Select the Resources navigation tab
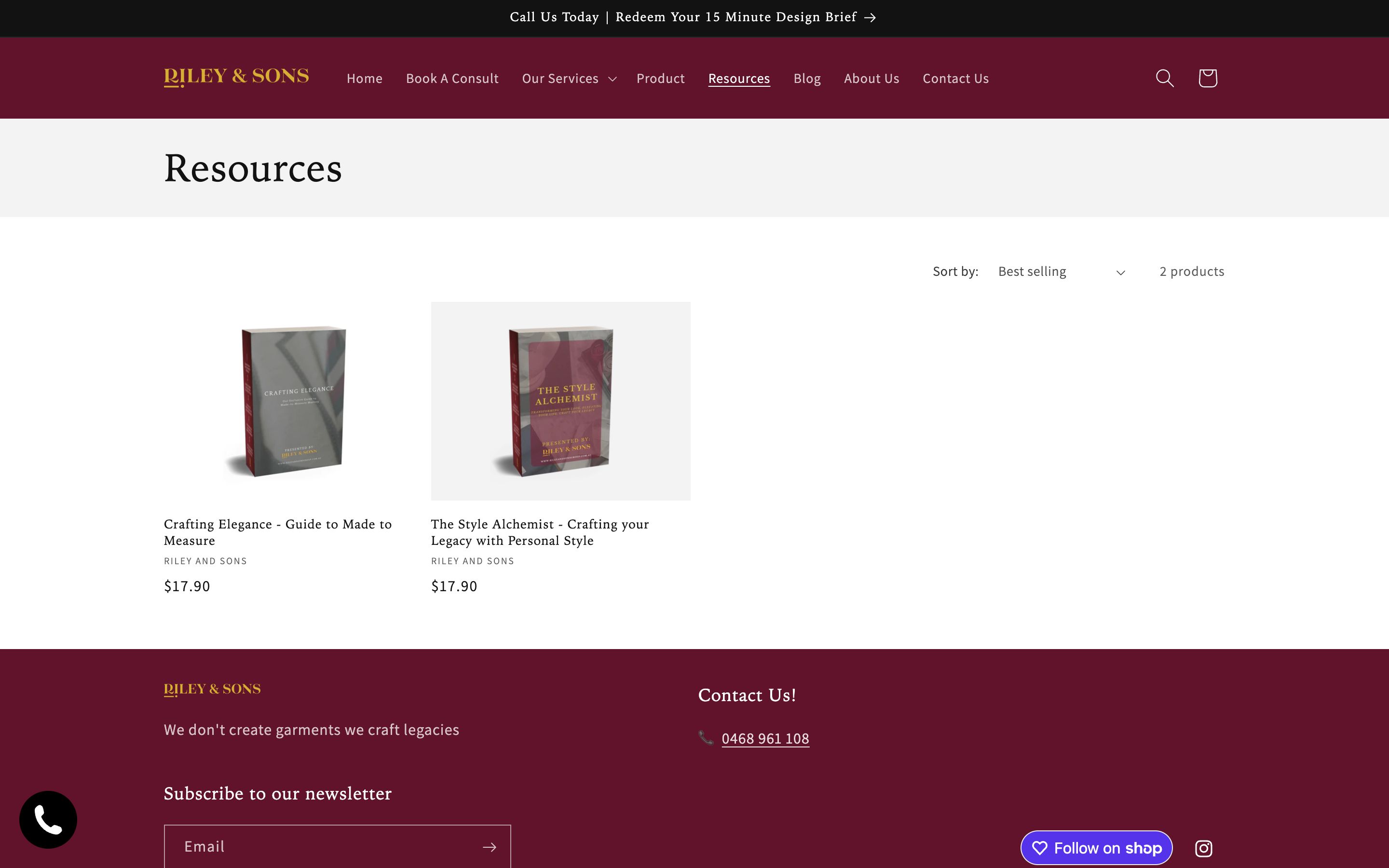 739,78
